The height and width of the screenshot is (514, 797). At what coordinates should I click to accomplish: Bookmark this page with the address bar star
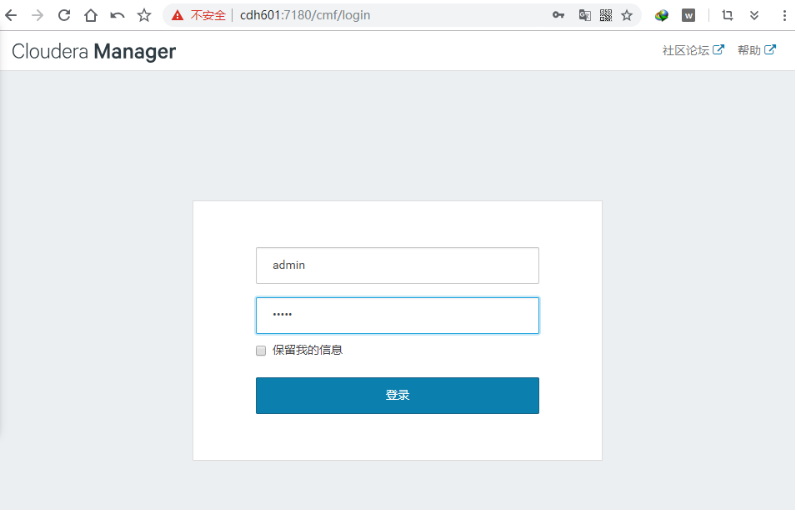click(627, 15)
